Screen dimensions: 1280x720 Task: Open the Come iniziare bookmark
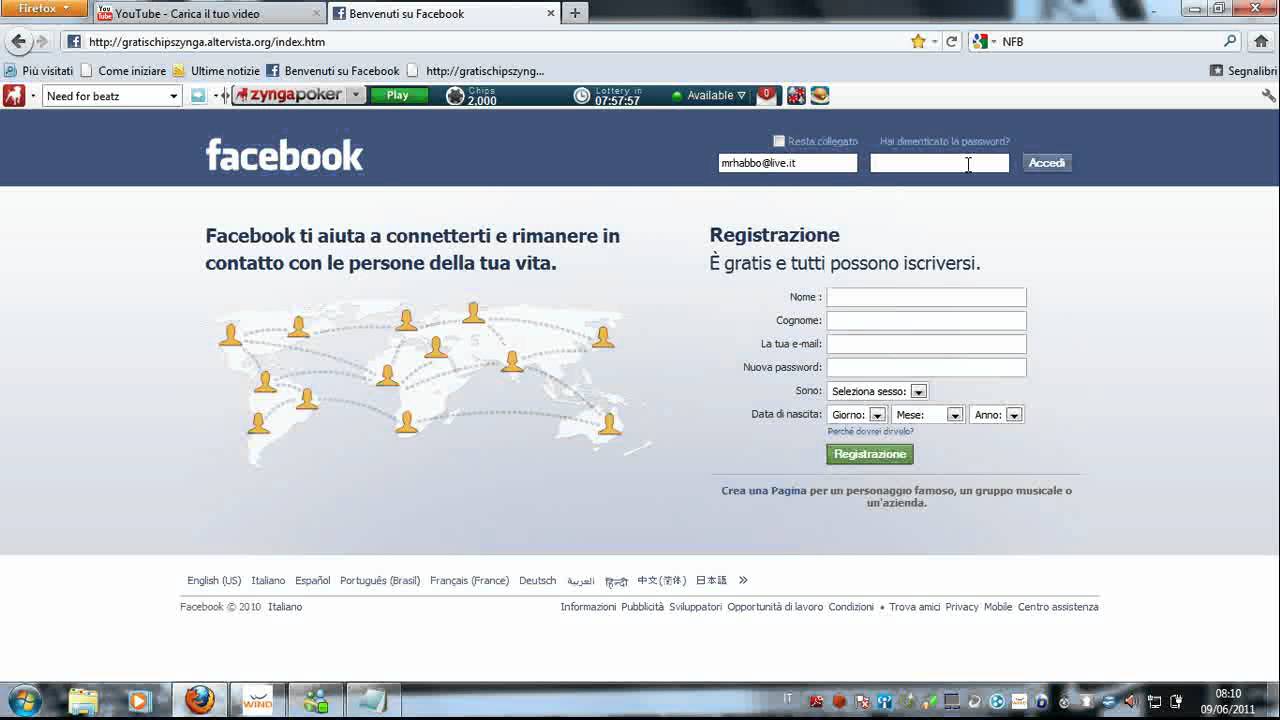tap(123, 71)
